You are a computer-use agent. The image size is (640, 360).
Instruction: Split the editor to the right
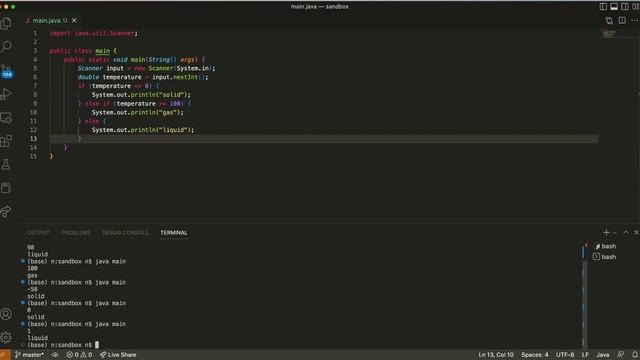point(622,20)
